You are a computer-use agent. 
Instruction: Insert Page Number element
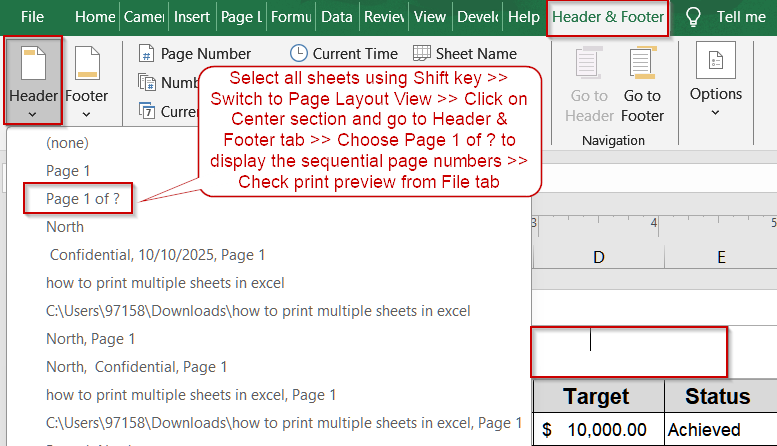click(x=195, y=54)
